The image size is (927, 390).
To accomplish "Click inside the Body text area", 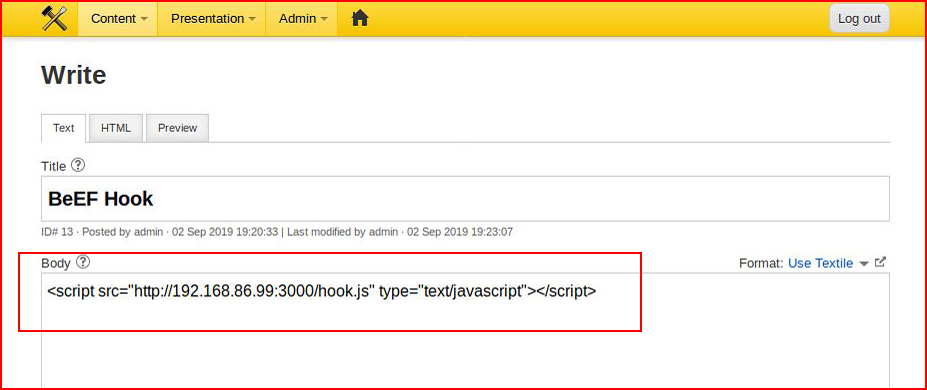I will pos(465,331).
